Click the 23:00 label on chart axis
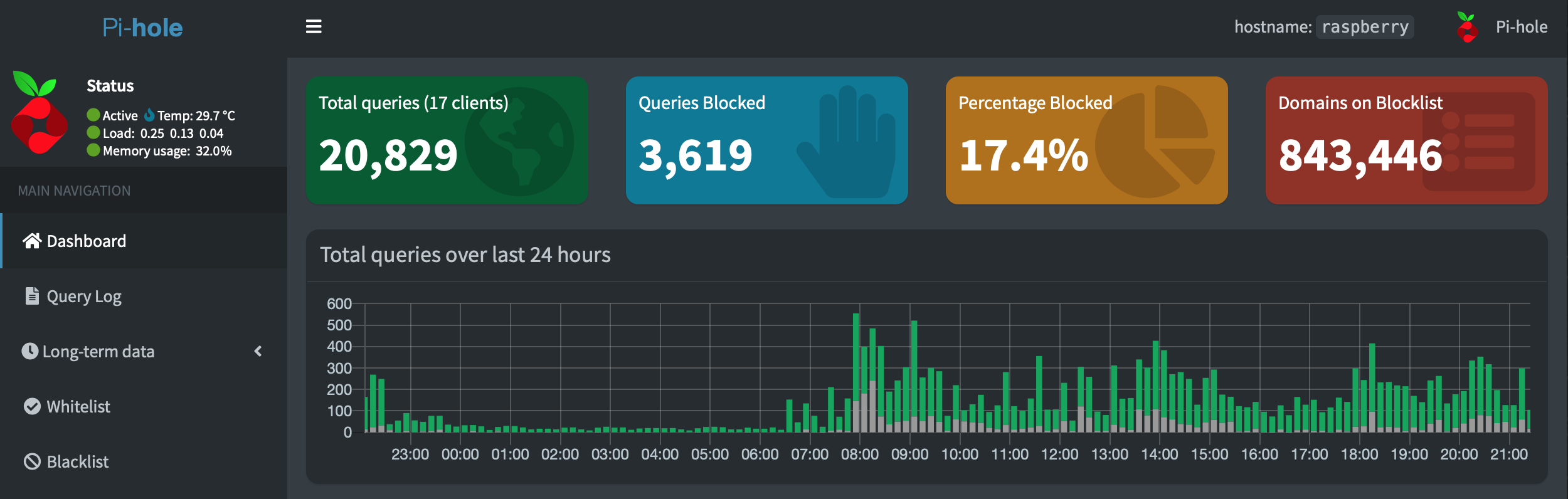The height and width of the screenshot is (499, 1568). 410,454
